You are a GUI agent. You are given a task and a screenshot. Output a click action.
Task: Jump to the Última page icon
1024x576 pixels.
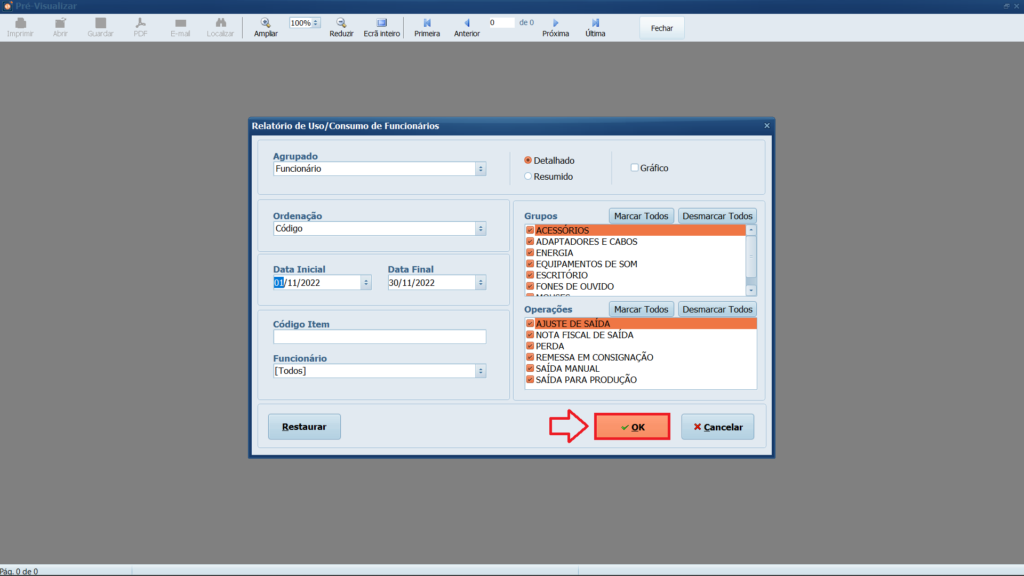pyautogui.click(x=595, y=22)
